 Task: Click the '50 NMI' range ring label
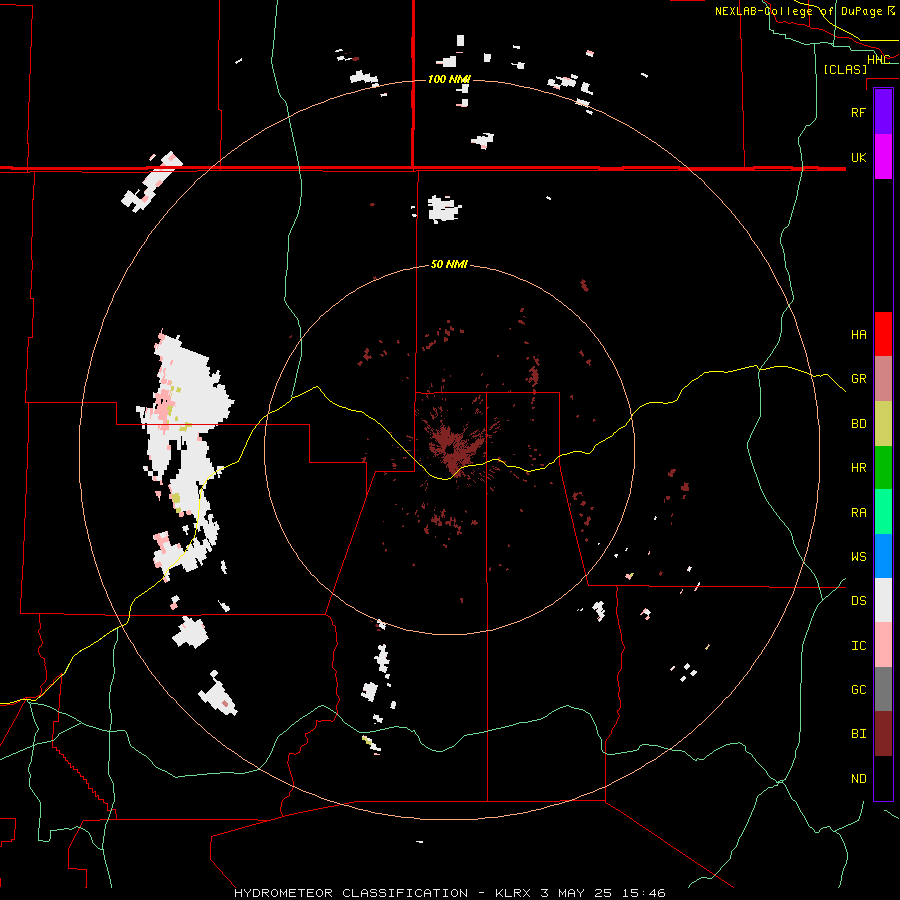[x=449, y=265]
